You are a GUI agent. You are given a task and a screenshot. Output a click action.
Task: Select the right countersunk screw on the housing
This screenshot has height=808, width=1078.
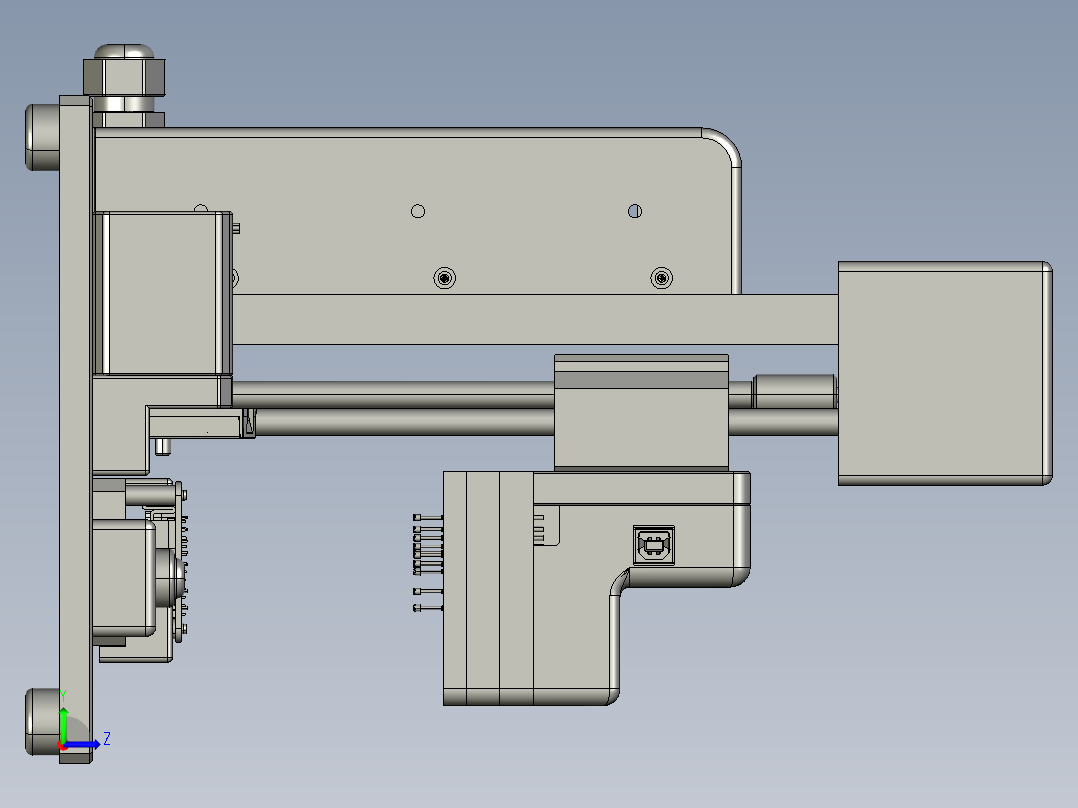[660, 277]
